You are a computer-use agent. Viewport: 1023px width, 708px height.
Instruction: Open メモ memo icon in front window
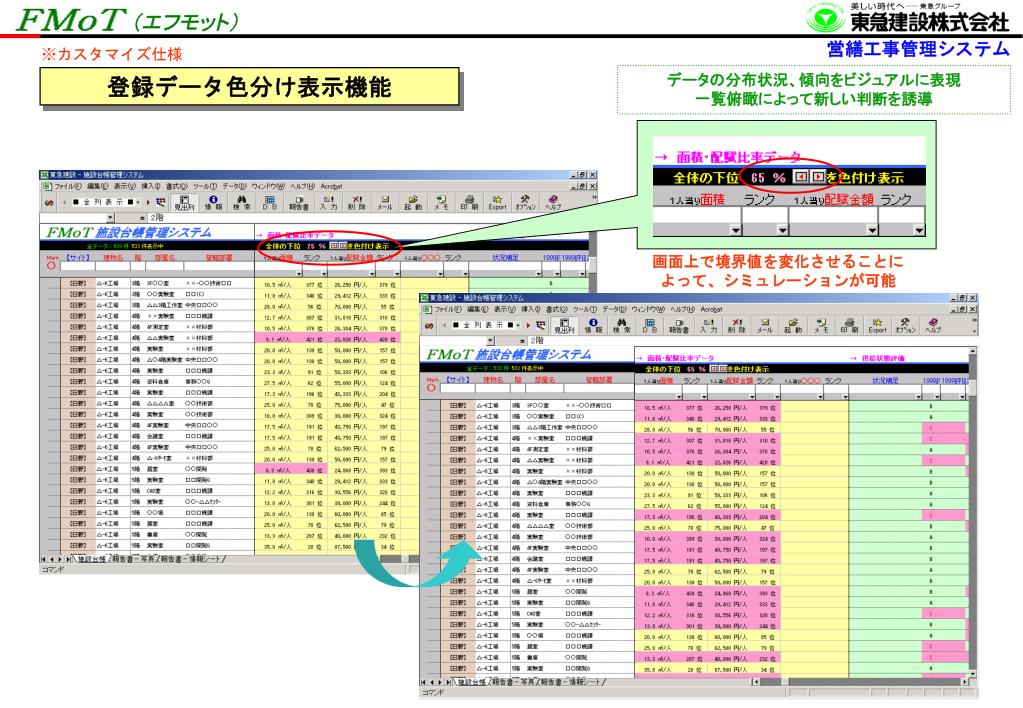point(821,326)
